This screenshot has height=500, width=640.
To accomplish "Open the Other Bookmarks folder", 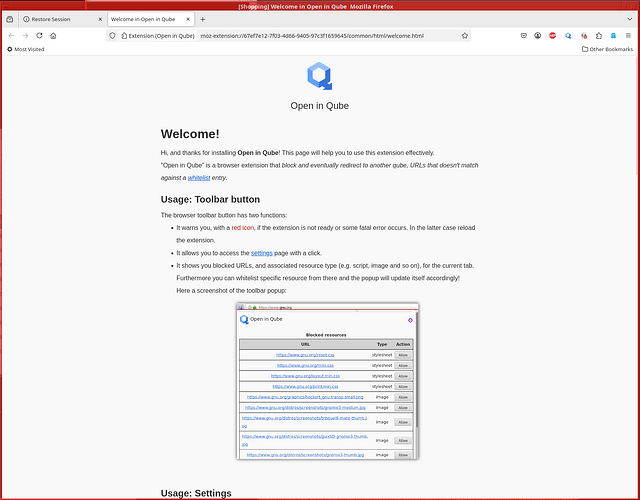I will pos(607,49).
